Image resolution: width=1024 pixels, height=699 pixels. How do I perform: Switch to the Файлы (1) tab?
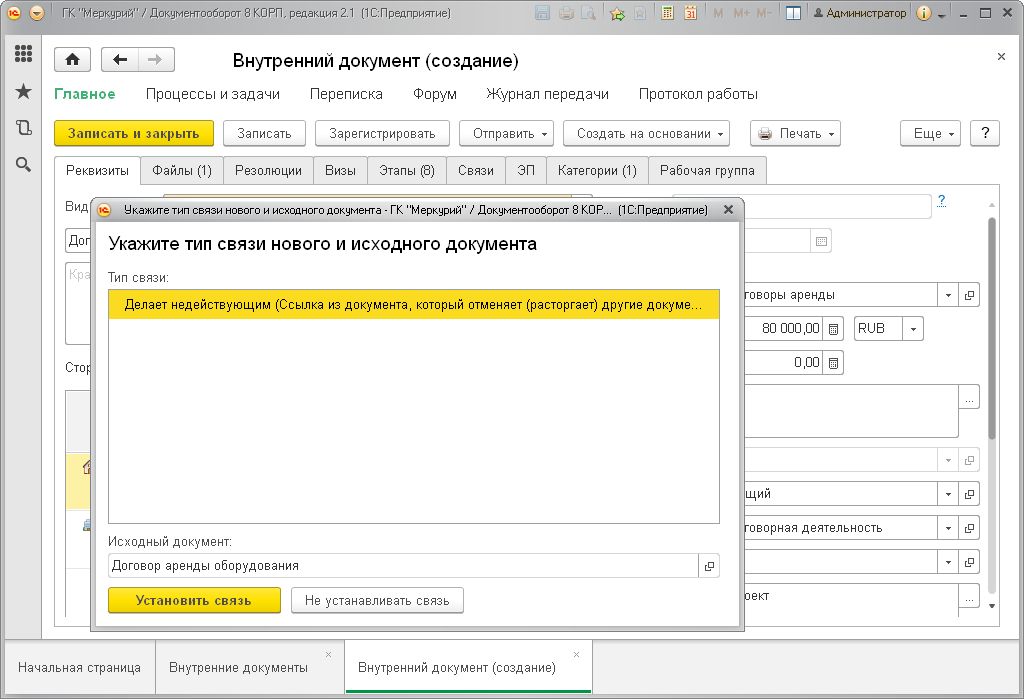click(x=182, y=171)
